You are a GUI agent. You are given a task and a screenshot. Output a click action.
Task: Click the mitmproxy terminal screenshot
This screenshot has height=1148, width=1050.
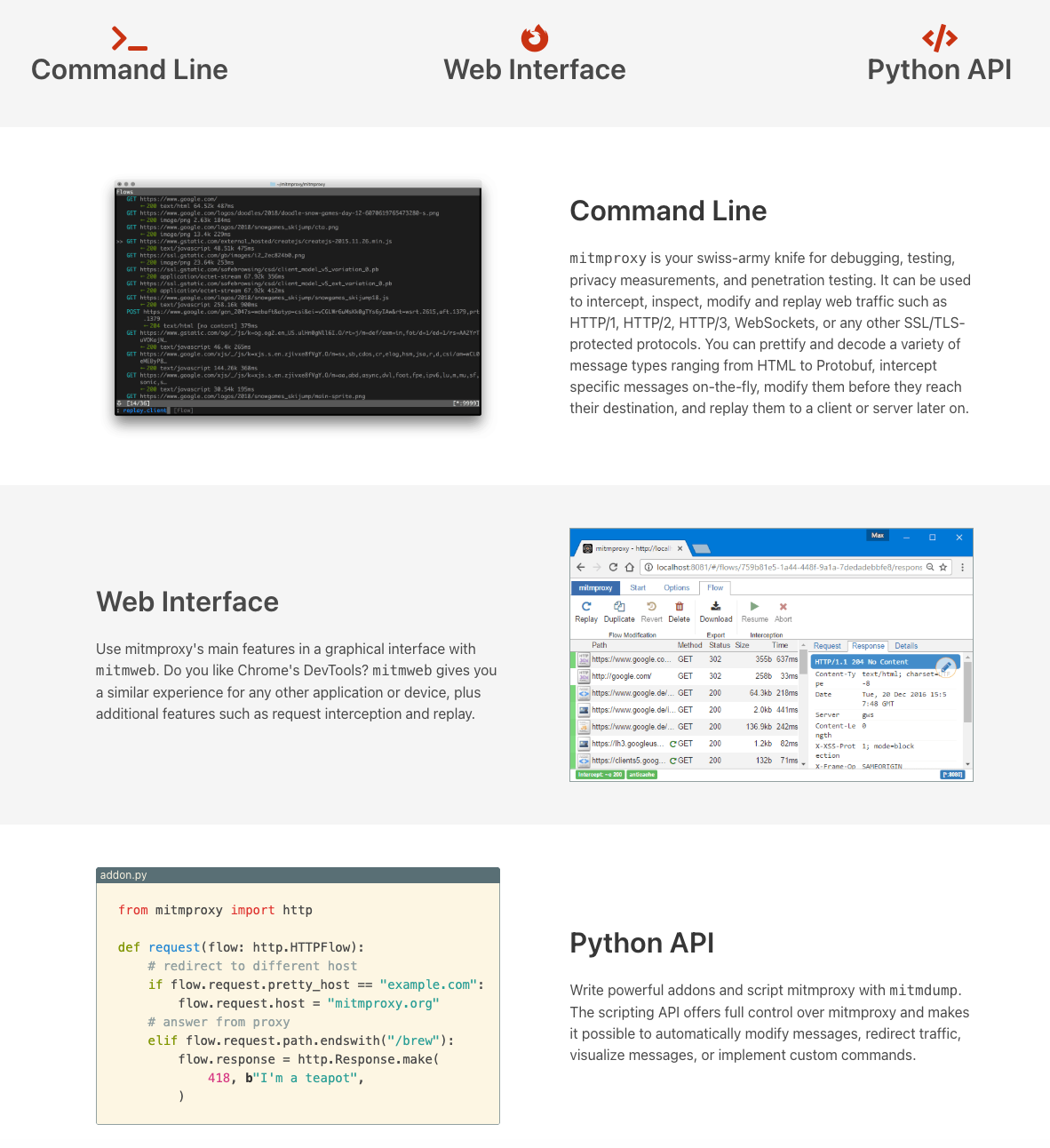[x=298, y=298]
